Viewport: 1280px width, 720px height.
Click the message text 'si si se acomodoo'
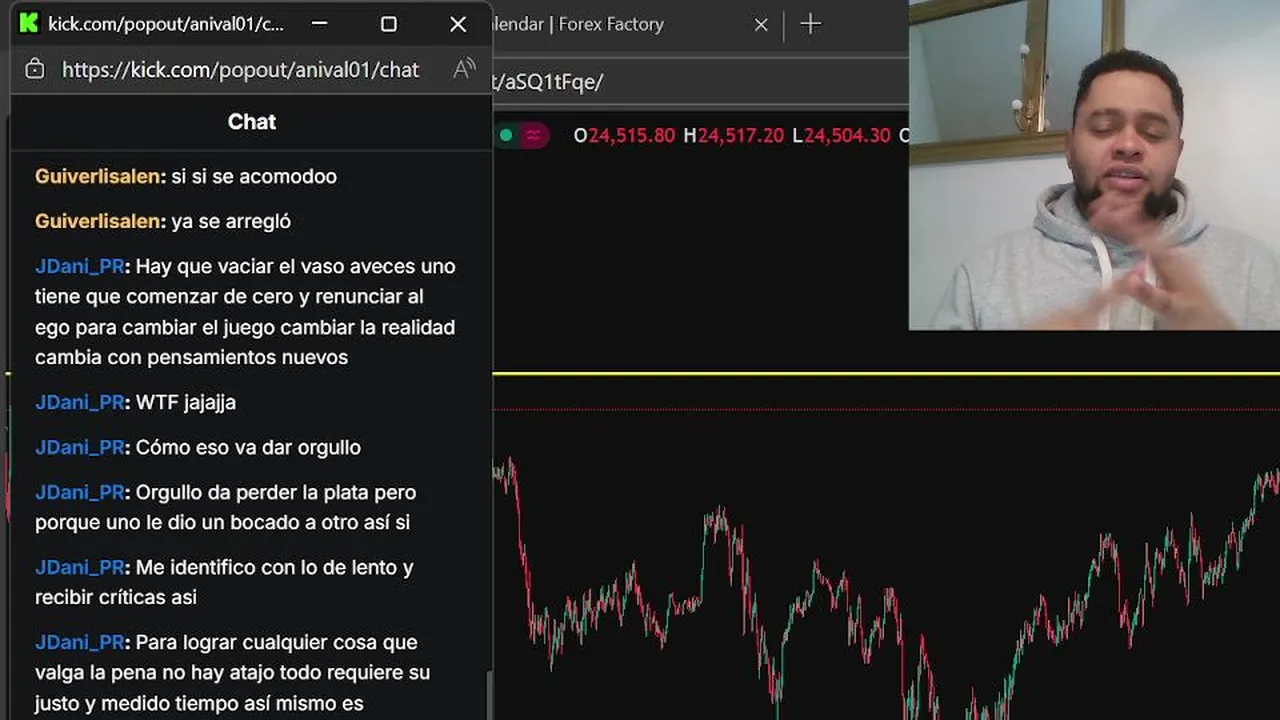pyautogui.click(x=254, y=176)
